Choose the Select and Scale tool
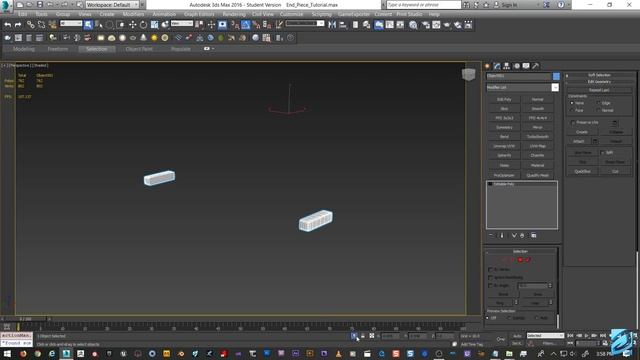Image resolution: width=640 pixels, height=360 pixels. 154,25
